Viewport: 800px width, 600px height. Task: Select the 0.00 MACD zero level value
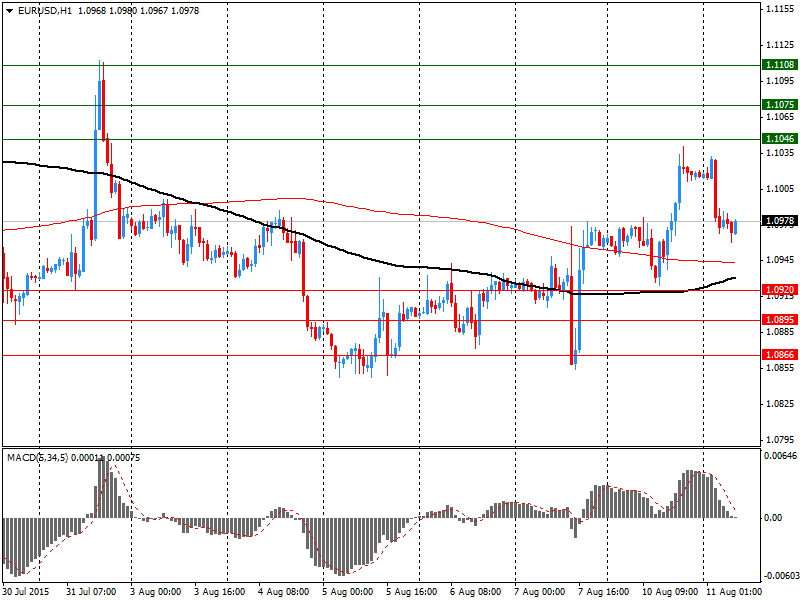[773, 518]
